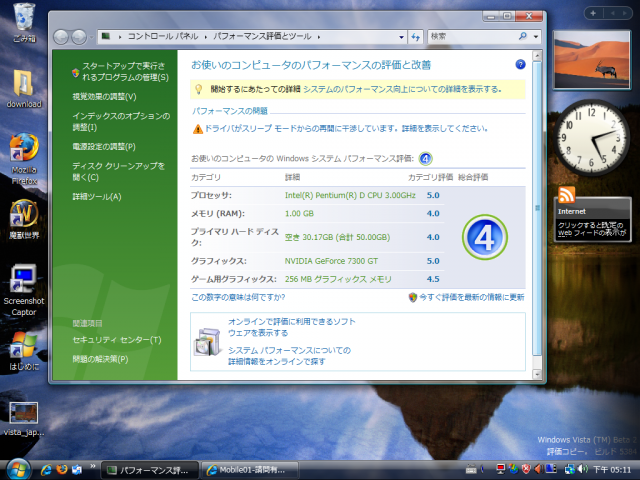Click the taskbar clock 下午 05:11
Screen dimensions: 640x480
612,470
